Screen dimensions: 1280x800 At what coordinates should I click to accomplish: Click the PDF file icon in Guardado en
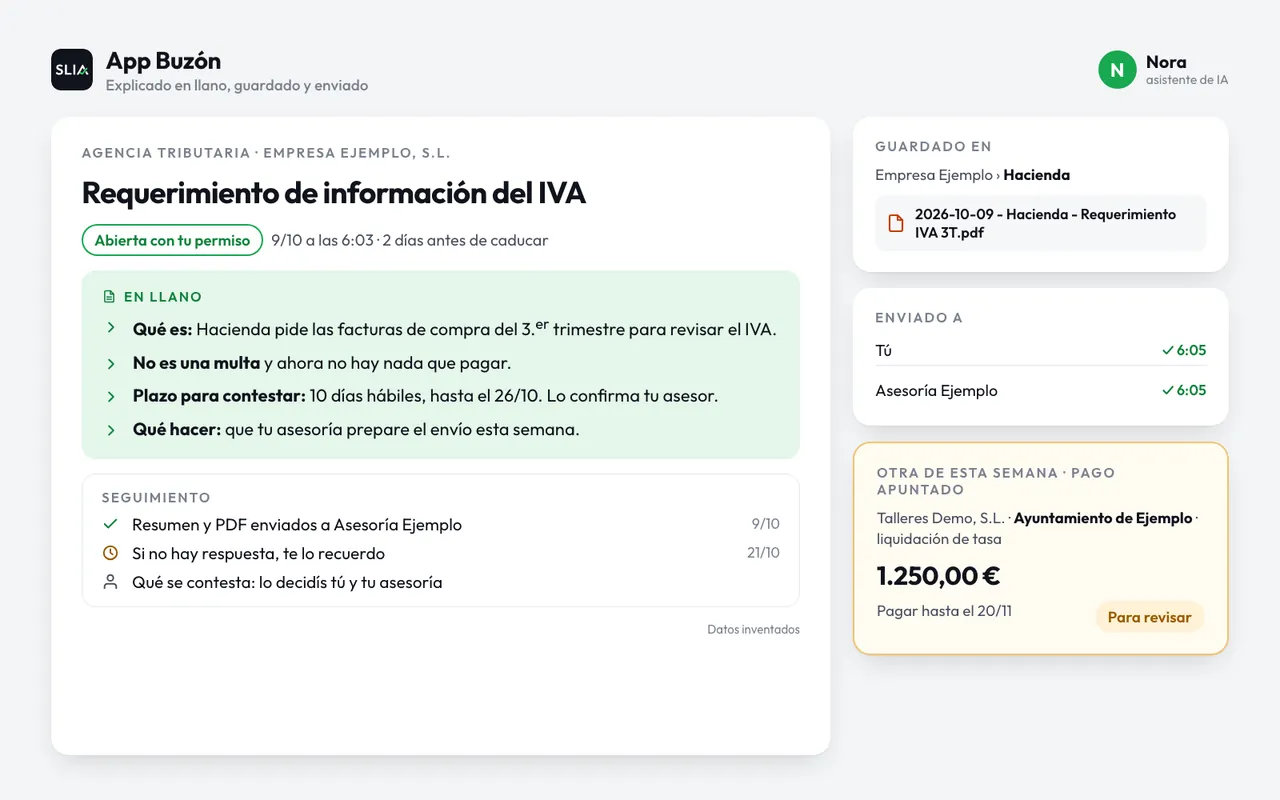click(x=896, y=223)
